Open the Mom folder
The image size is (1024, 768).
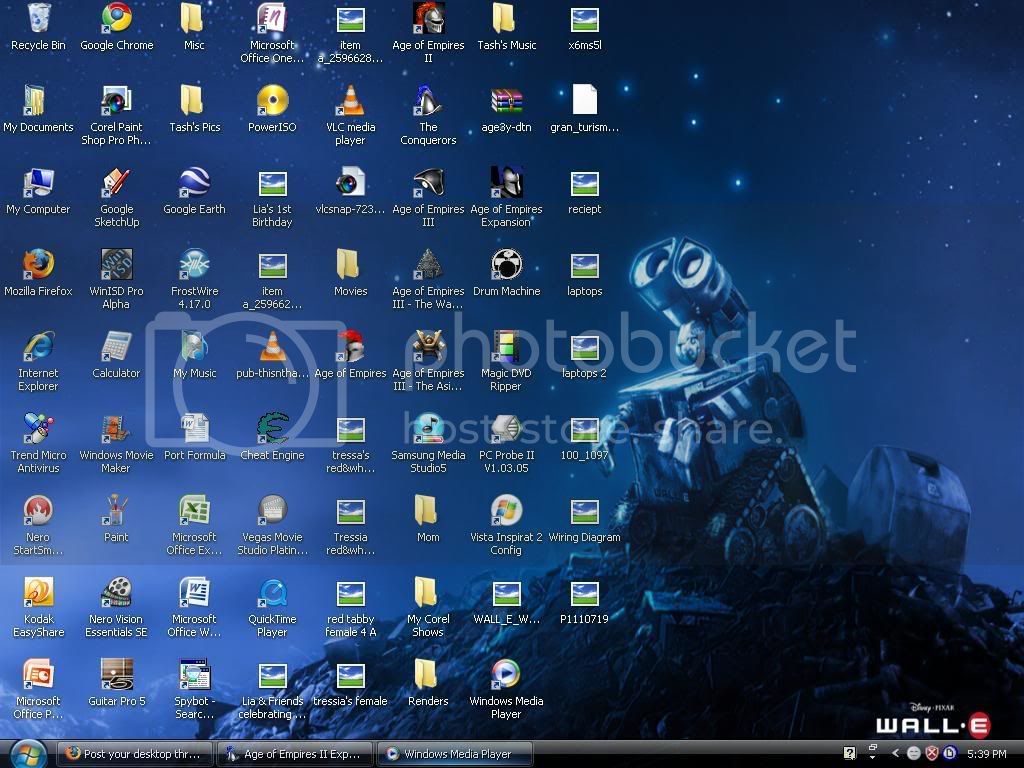tap(427, 511)
